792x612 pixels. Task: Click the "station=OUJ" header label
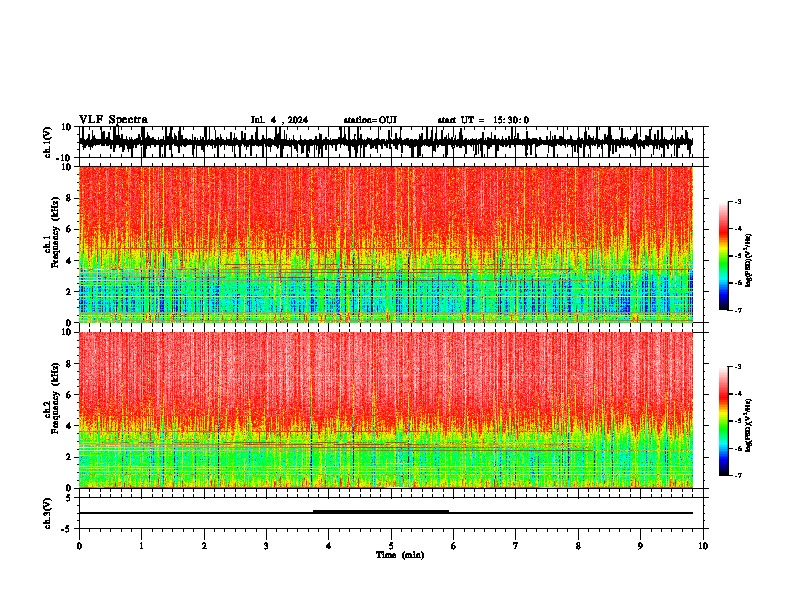click(370, 120)
